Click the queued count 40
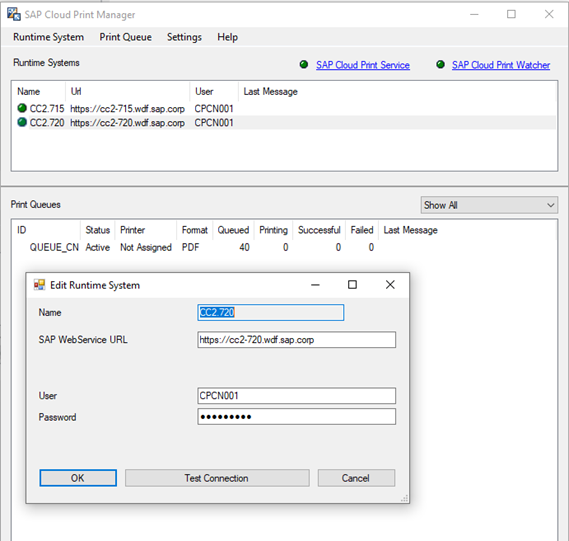Screen dimensions: 569x541 pyautogui.click(x=244, y=247)
